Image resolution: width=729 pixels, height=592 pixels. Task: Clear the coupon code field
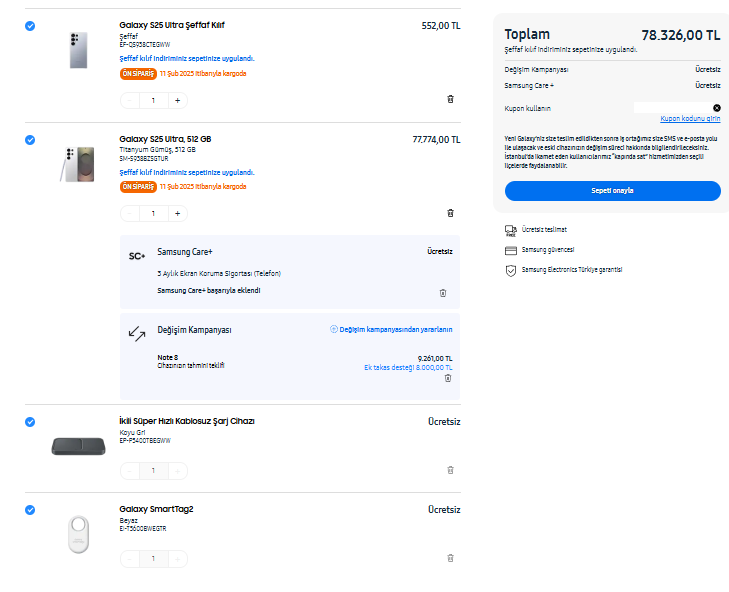pos(717,107)
